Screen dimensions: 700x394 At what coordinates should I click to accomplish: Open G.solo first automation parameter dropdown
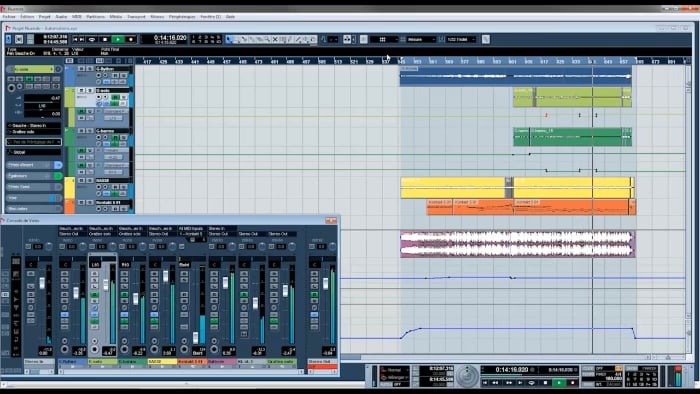tap(116, 111)
